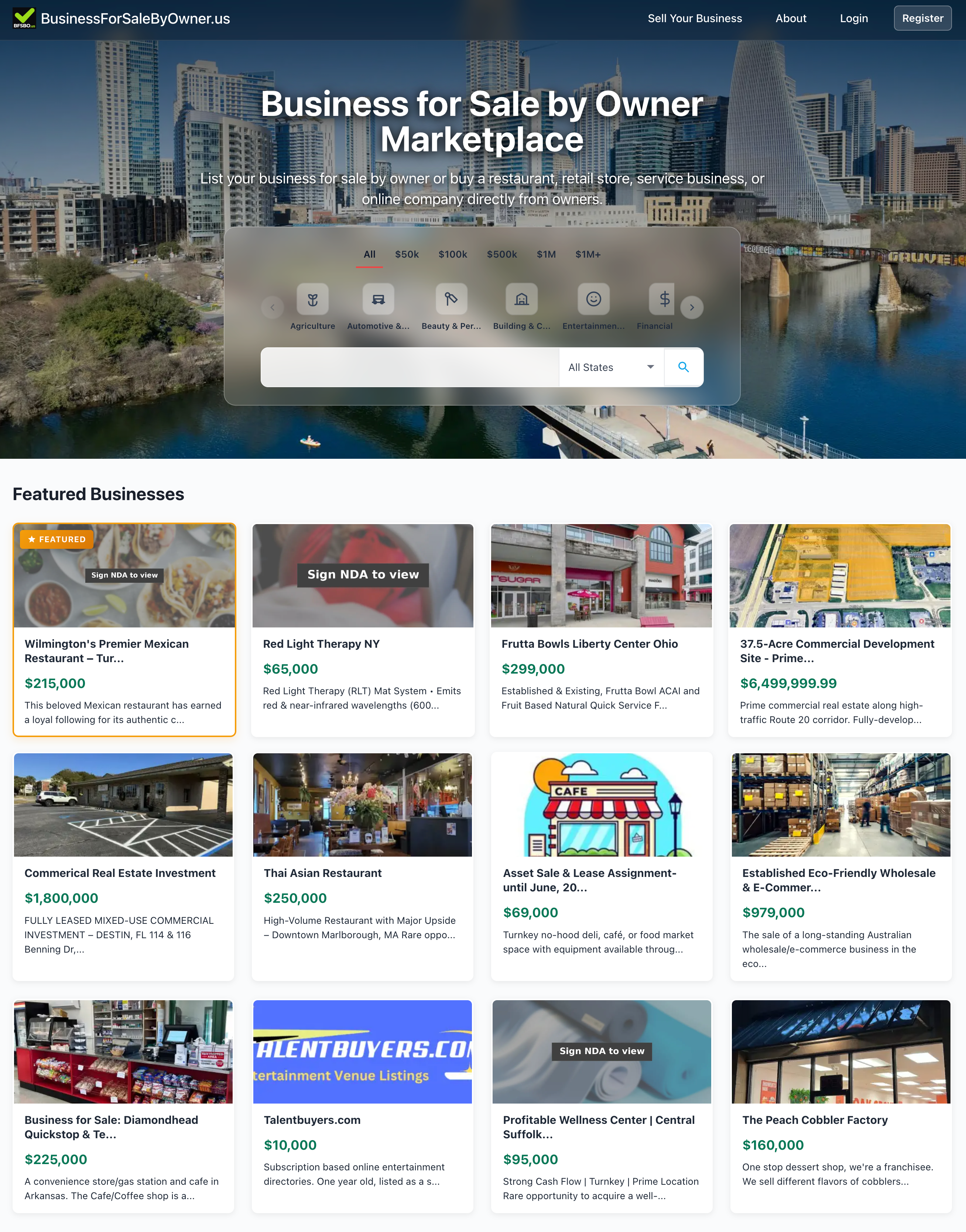This screenshot has height=1232, width=966.
Task: Click the Building & Construction category icon
Action: click(x=521, y=299)
